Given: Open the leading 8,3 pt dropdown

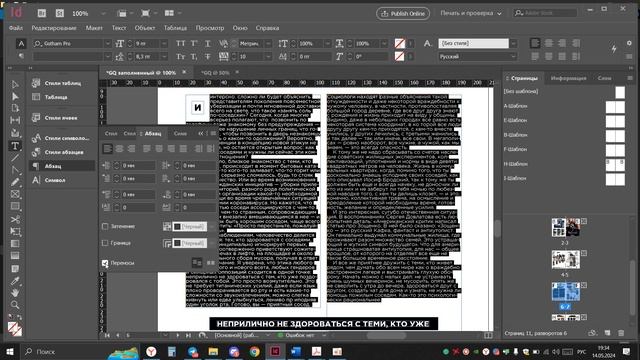Looking at the screenshot, I should (164, 56).
